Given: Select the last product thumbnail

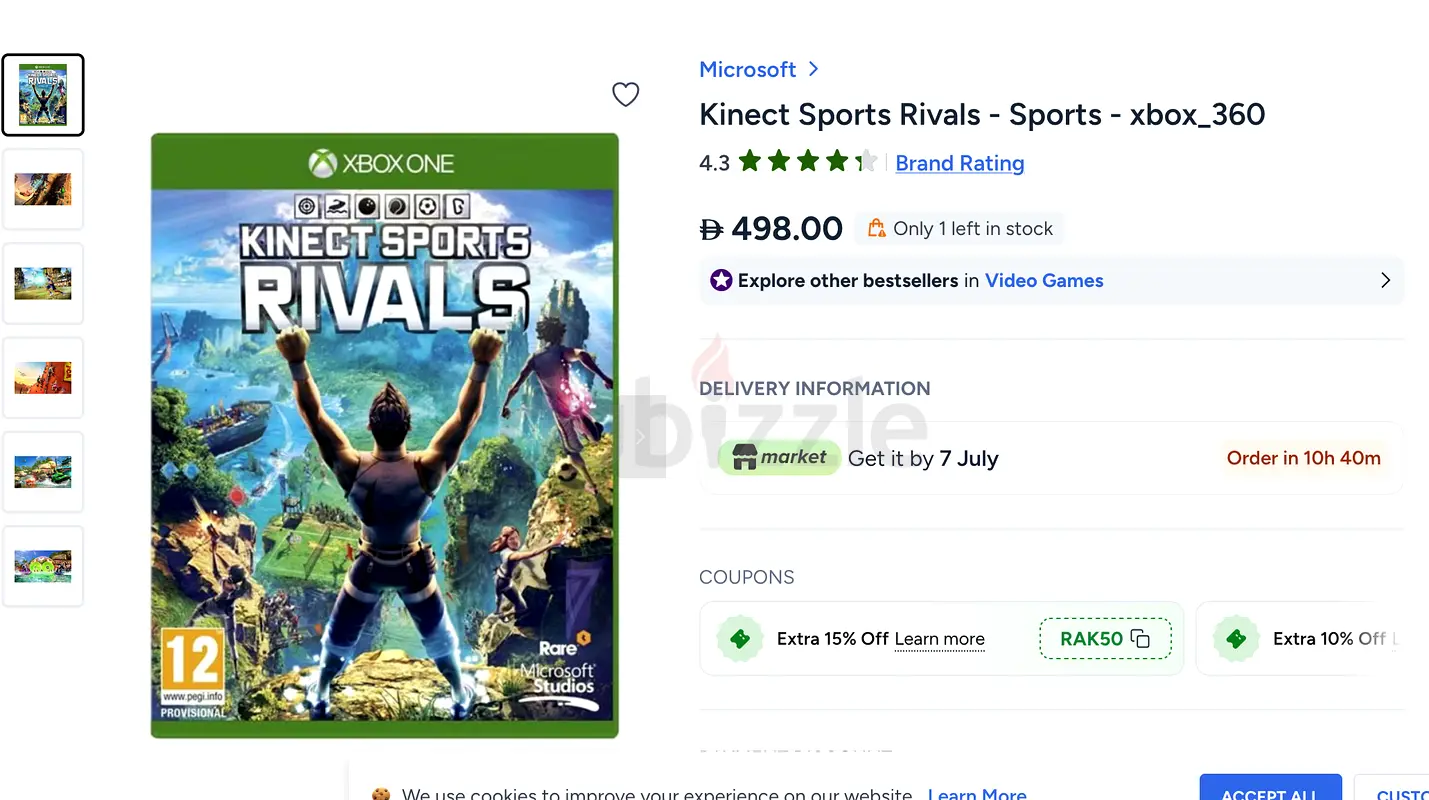Looking at the screenshot, I should [x=43, y=566].
